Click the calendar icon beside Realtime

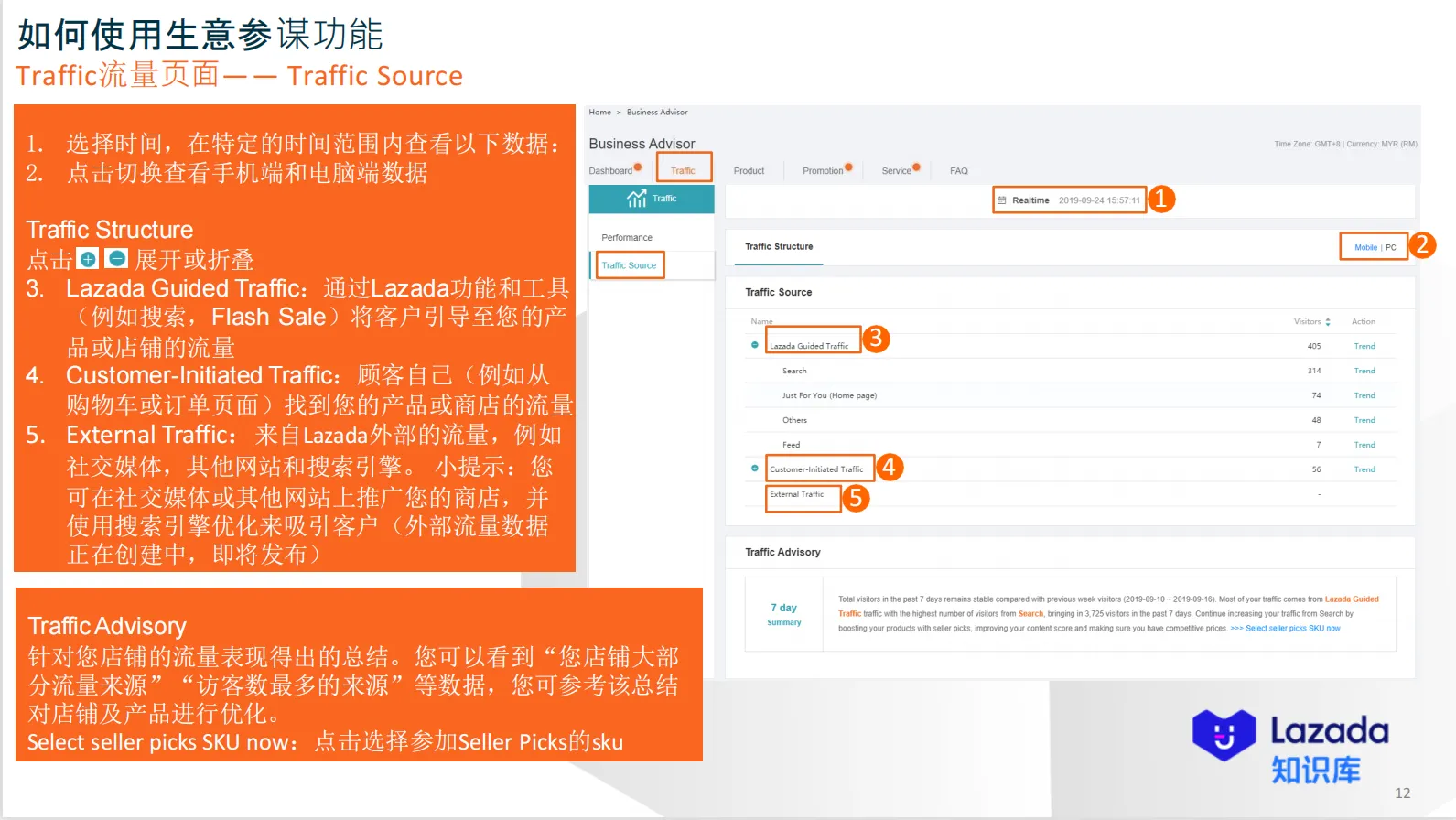pos(1002,200)
